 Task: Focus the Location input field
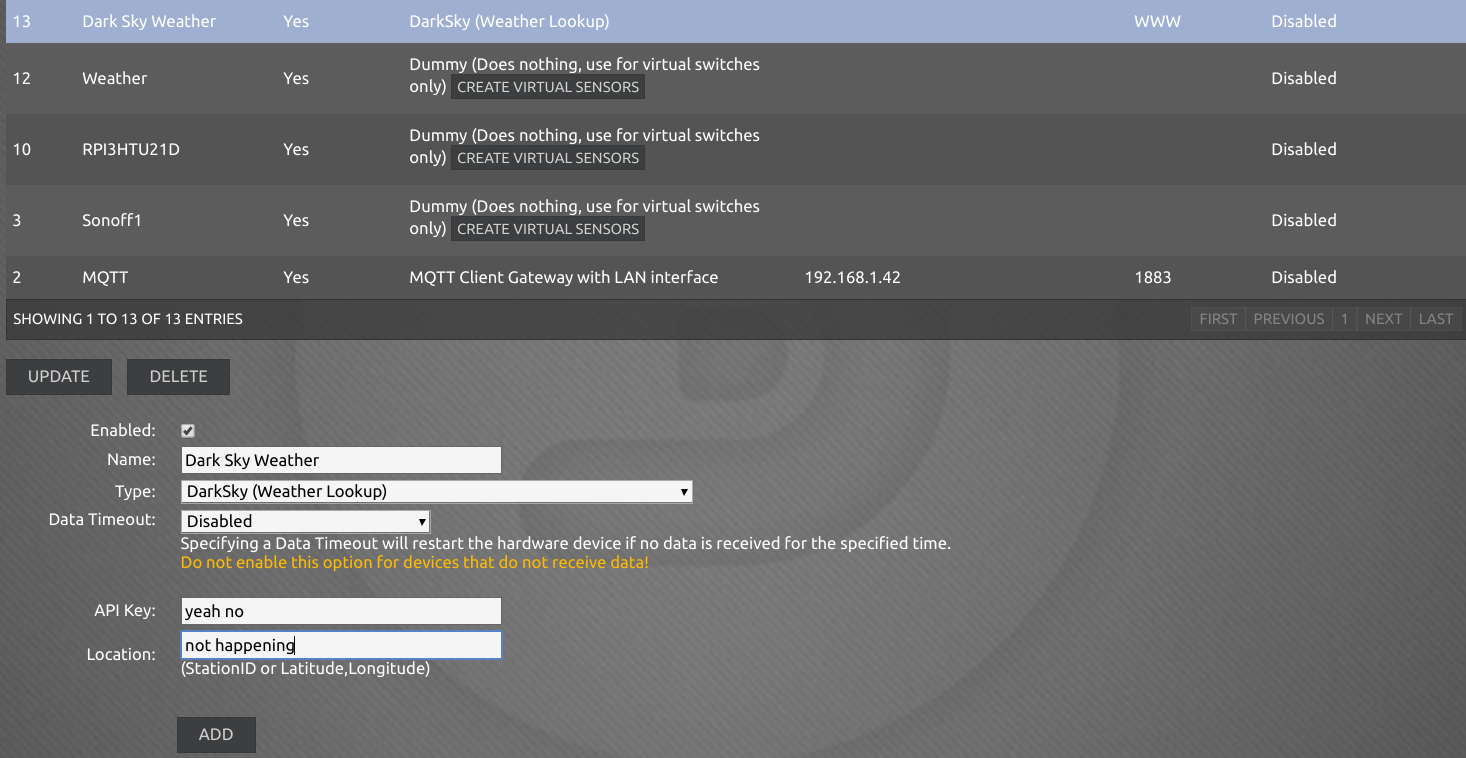coord(341,645)
